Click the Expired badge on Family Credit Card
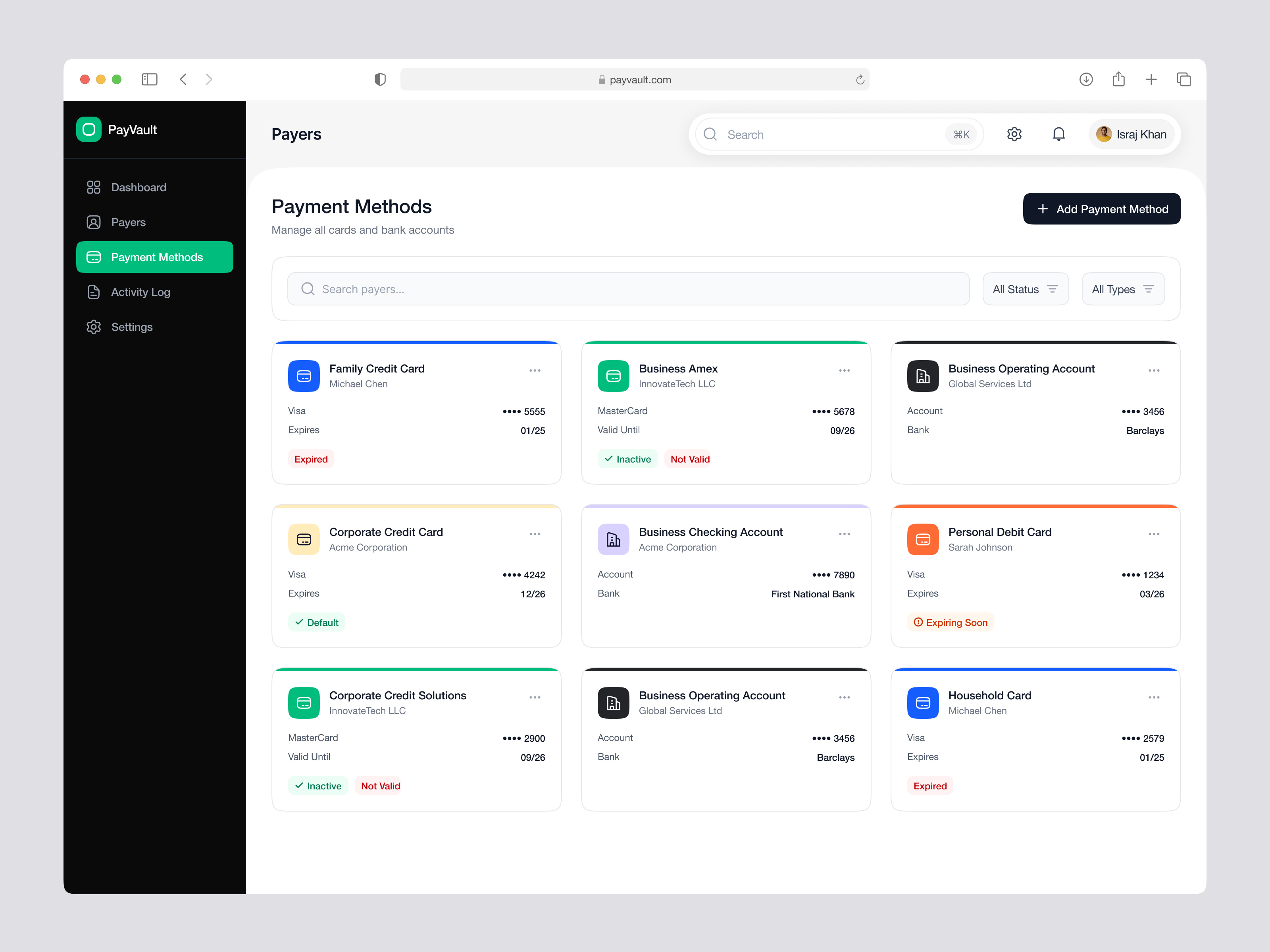Viewport: 1270px width, 952px height. (x=311, y=459)
